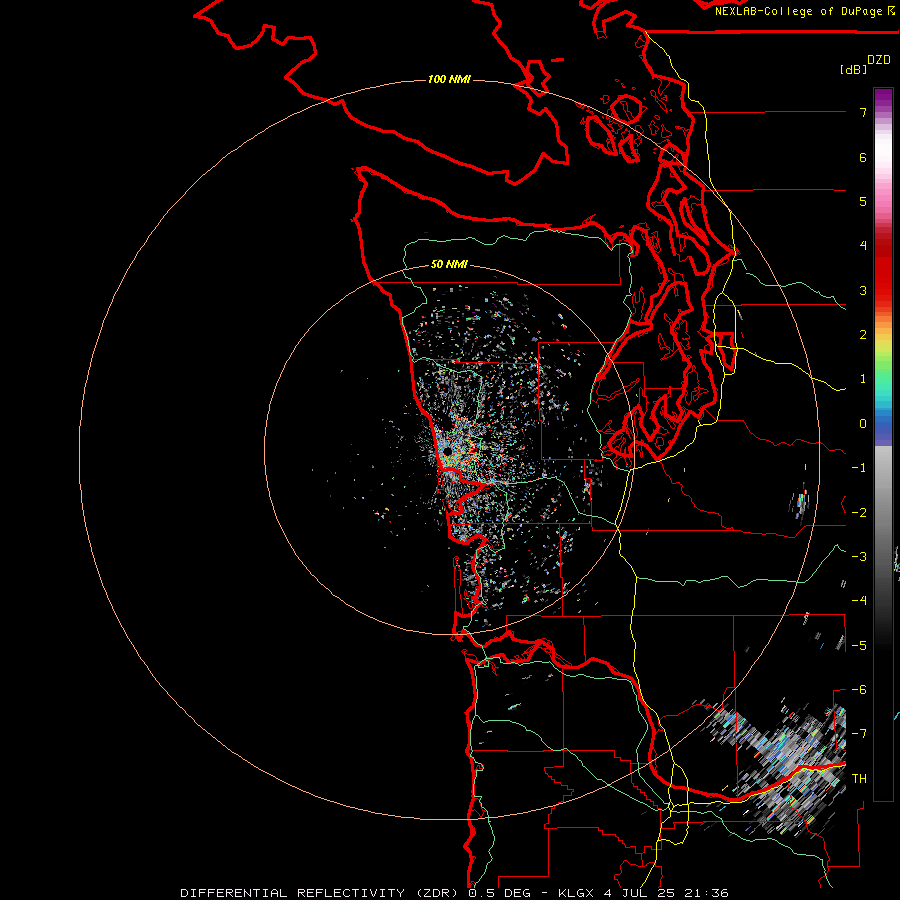This screenshot has width=900, height=900.
Task: Click the NEXLAB-College of DuPage watermark text
Action: coord(804,11)
